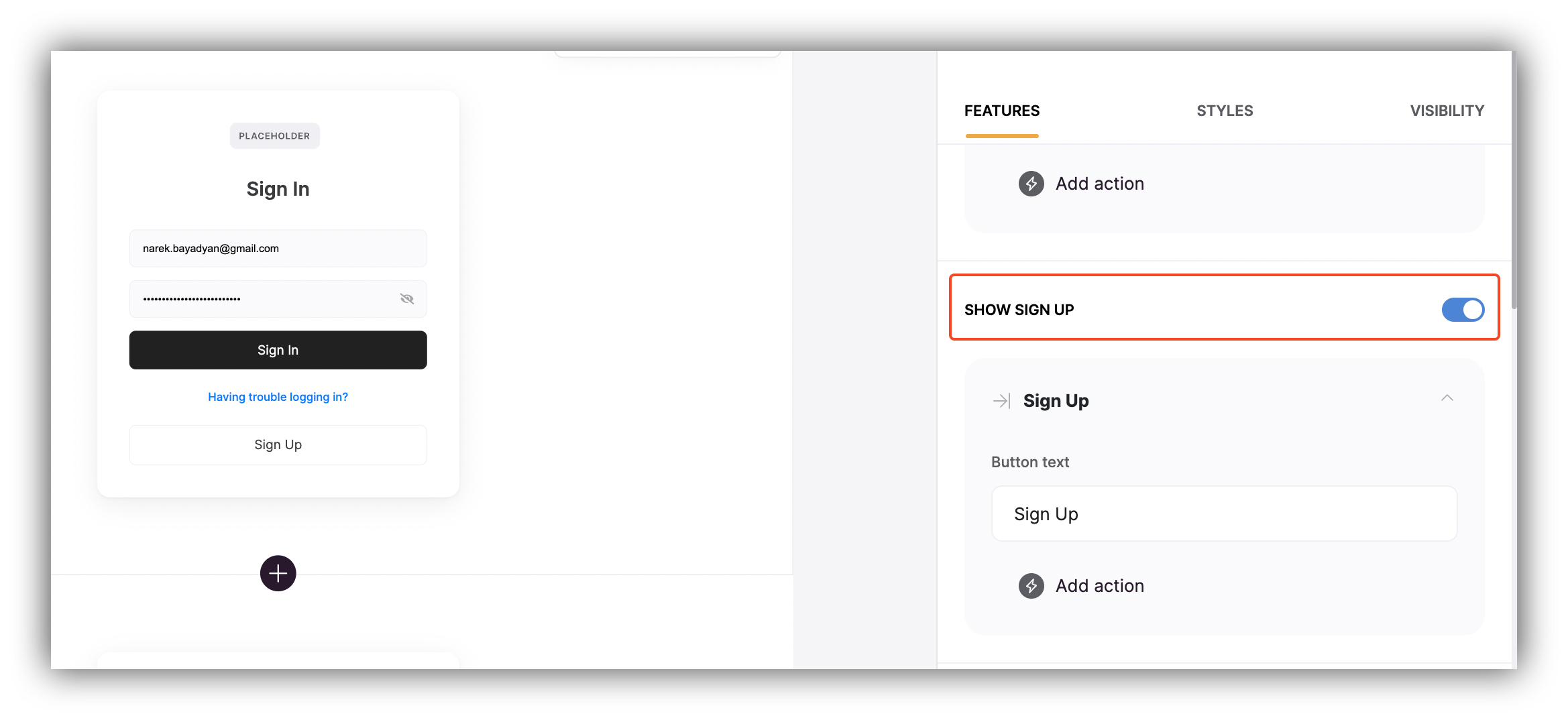Open the VISIBILITY tab
1568x720 pixels.
pyautogui.click(x=1446, y=111)
